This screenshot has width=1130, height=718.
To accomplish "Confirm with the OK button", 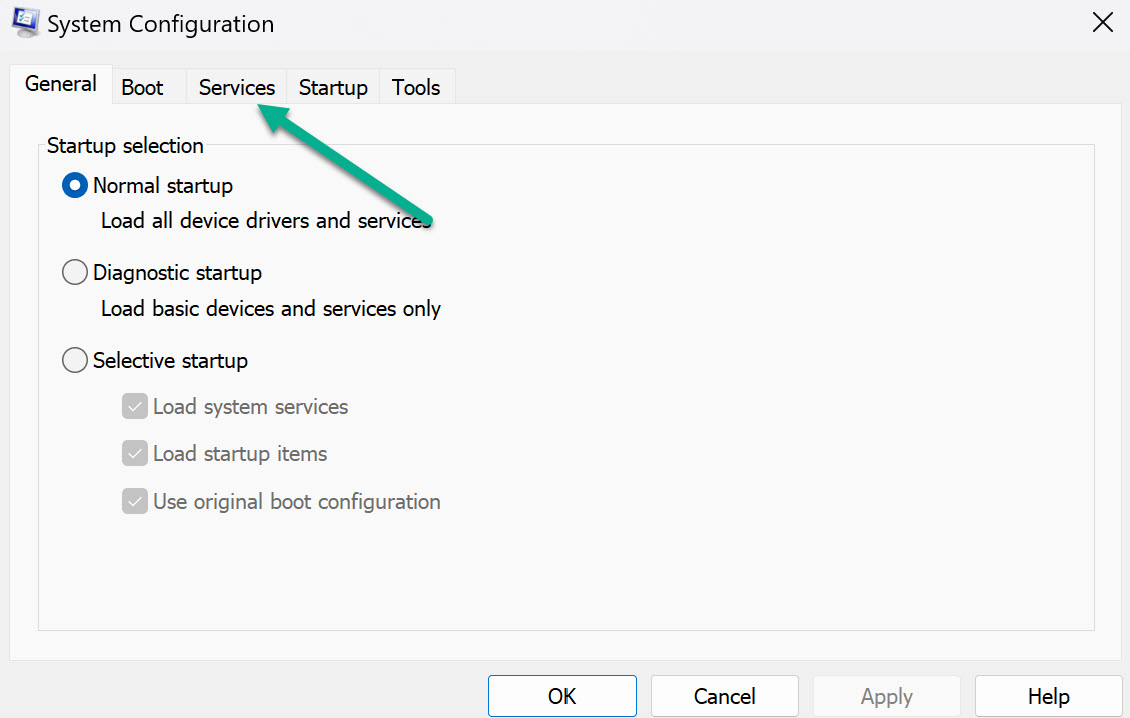I will click(562, 696).
